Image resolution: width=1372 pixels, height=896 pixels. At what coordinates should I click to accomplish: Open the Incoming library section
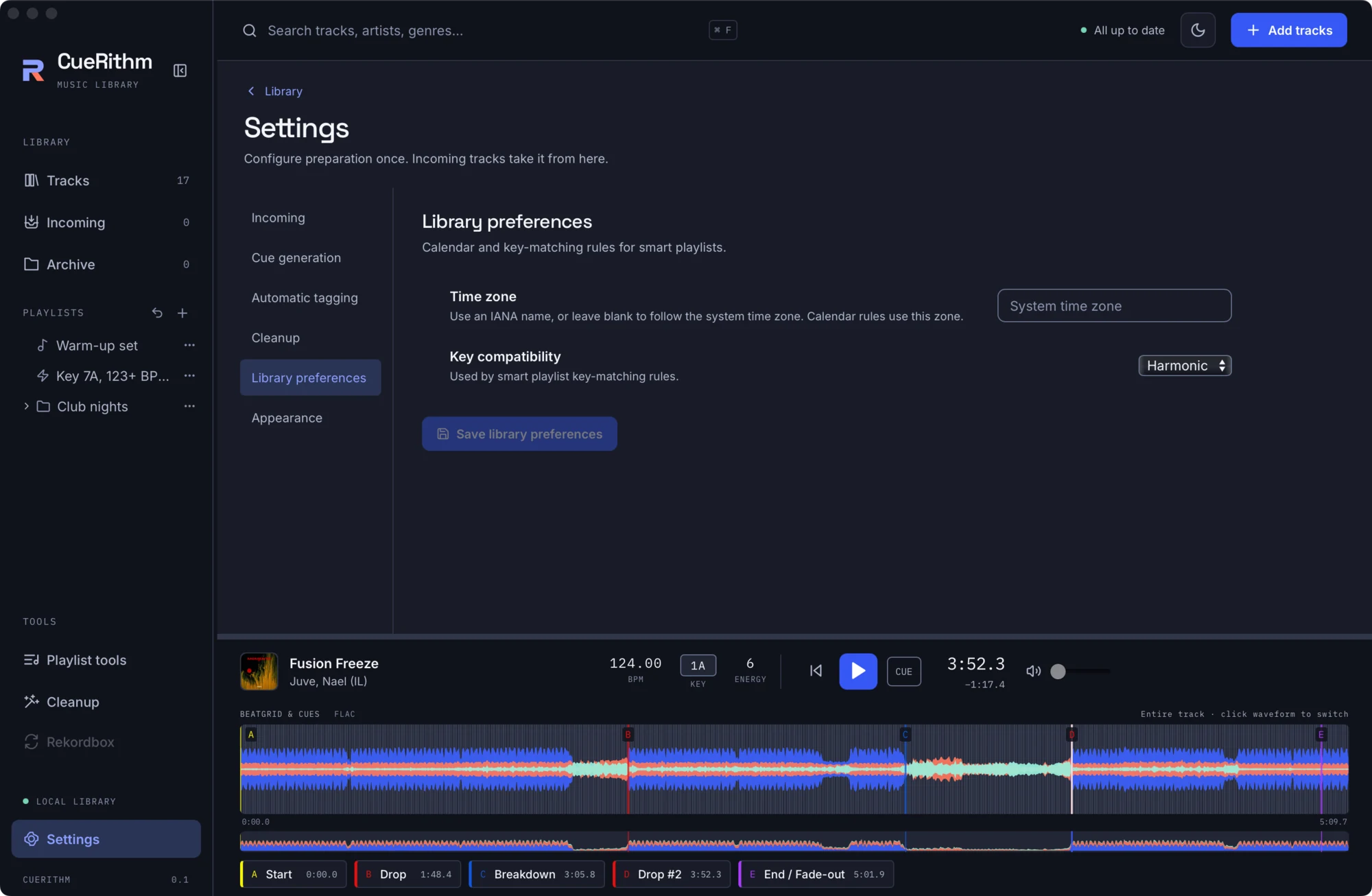pyautogui.click(x=106, y=222)
